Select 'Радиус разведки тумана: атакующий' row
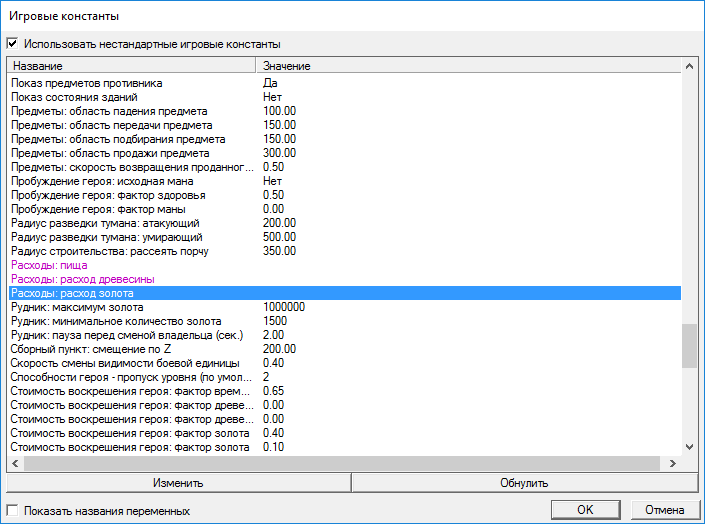The width and height of the screenshot is (705, 524). 345,223
